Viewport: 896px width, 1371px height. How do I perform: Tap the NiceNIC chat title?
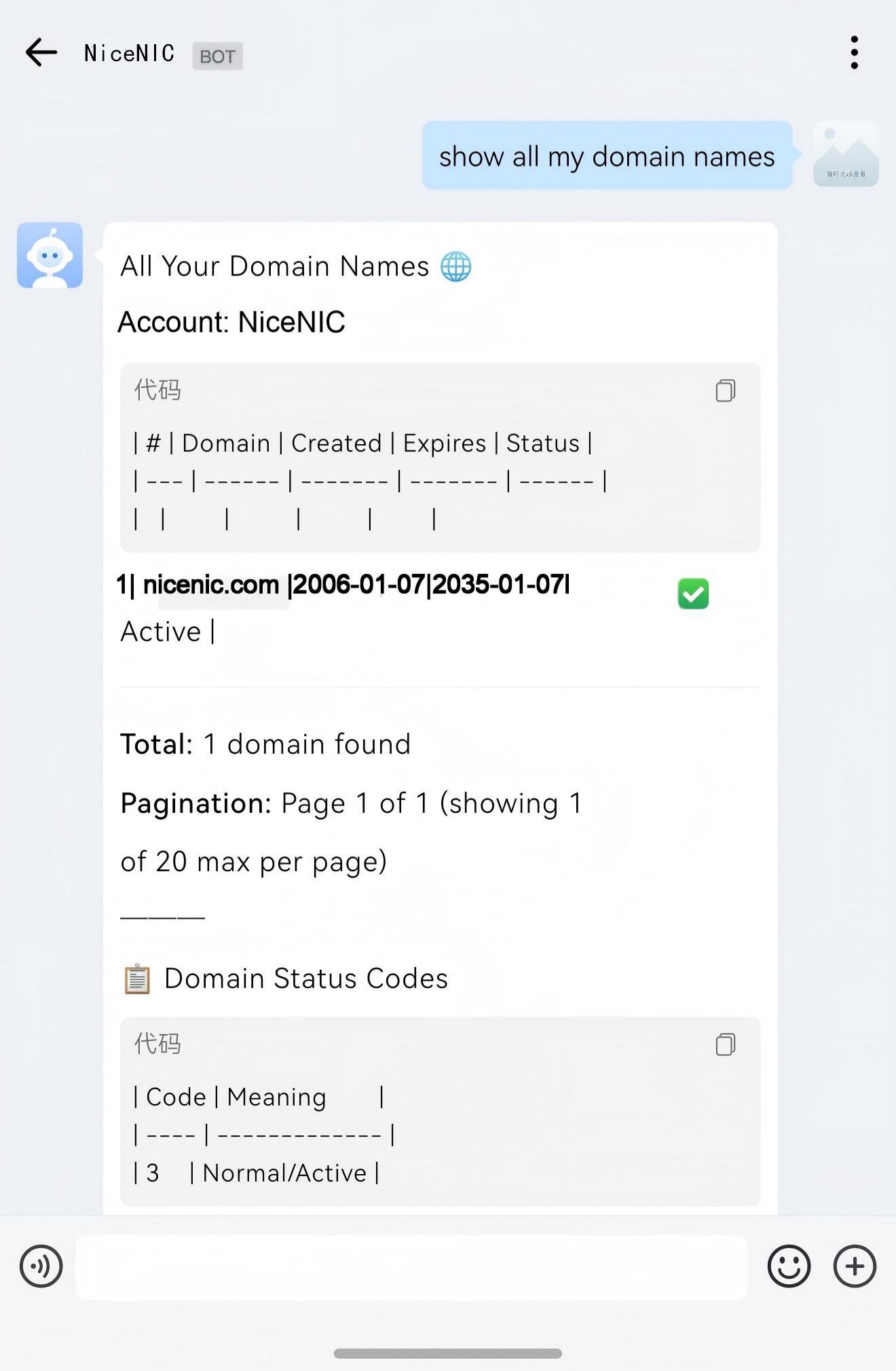coord(129,53)
